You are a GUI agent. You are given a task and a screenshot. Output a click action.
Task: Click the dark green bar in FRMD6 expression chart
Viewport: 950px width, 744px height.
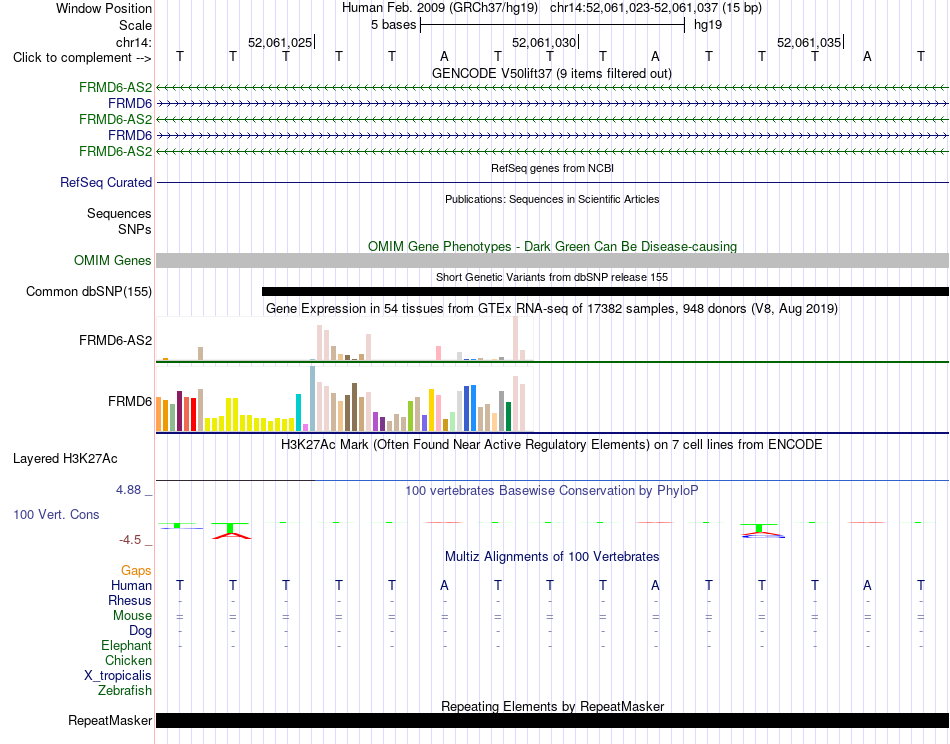pyautogui.click(x=508, y=417)
